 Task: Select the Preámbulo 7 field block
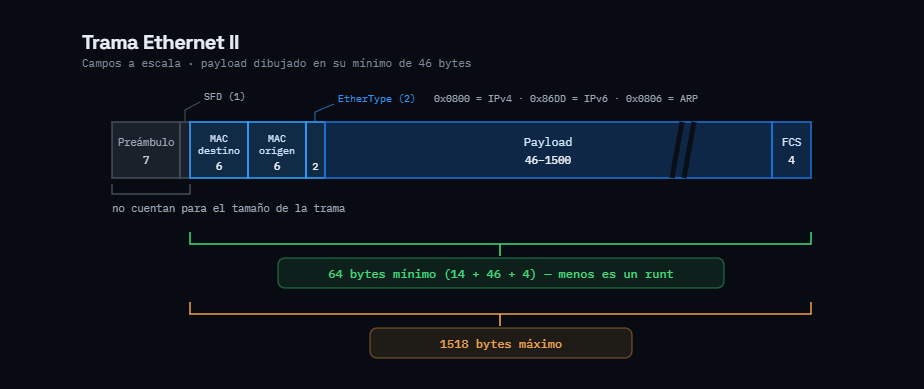(x=146, y=150)
